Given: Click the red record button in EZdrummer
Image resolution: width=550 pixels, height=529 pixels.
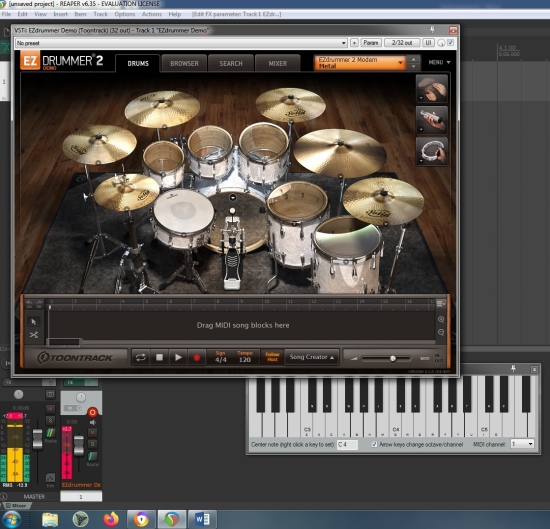Looking at the screenshot, I should coord(197,357).
